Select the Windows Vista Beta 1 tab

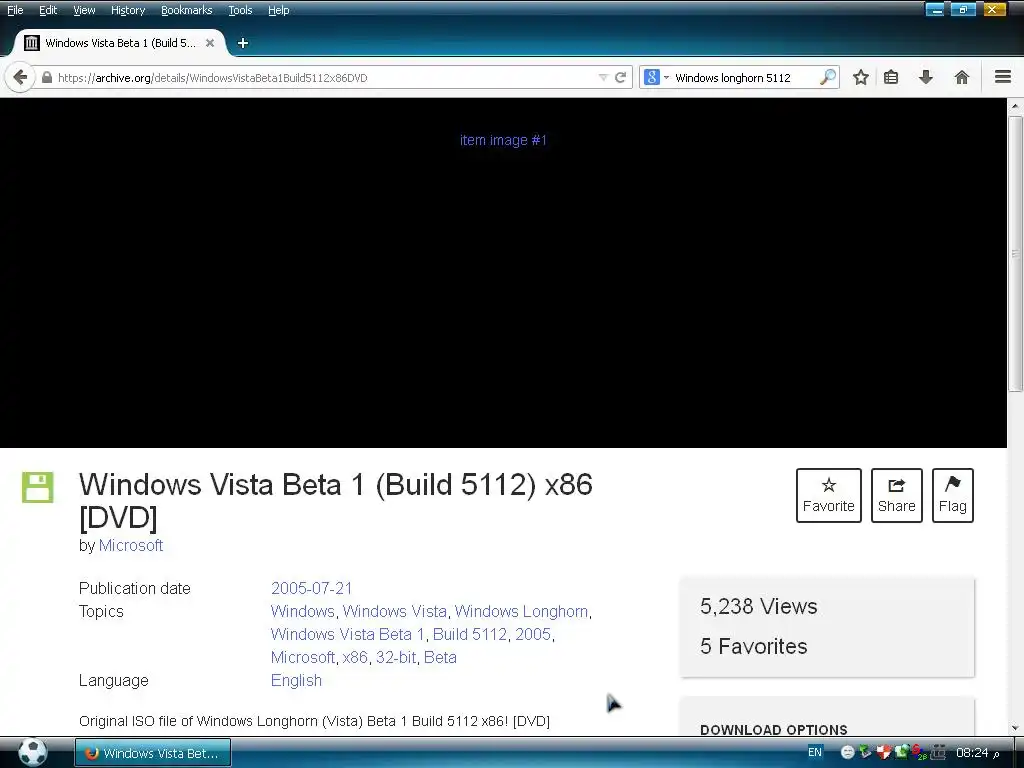pyautogui.click(x=120, y=43)
